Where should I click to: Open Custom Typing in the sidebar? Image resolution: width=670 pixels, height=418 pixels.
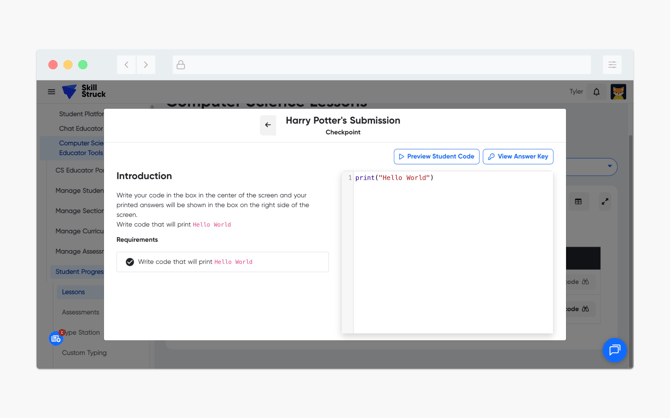(84, 353)
